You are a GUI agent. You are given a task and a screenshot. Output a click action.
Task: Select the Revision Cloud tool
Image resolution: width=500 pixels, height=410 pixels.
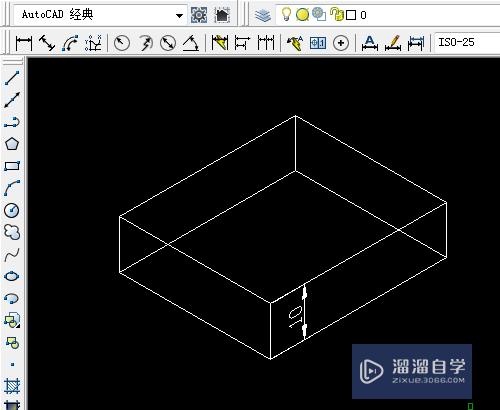pyautogui.click(x=12, y=232)
